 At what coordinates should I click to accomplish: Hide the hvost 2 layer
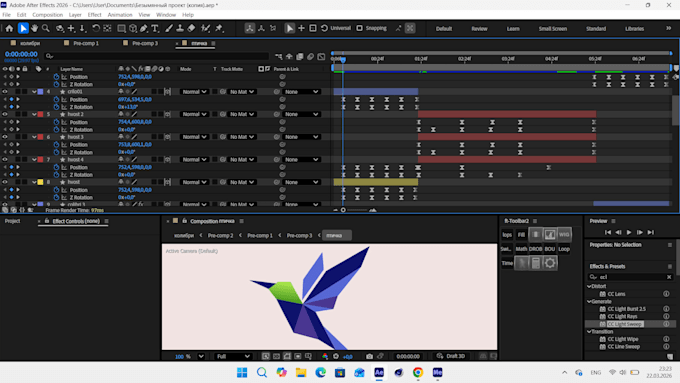5,114
